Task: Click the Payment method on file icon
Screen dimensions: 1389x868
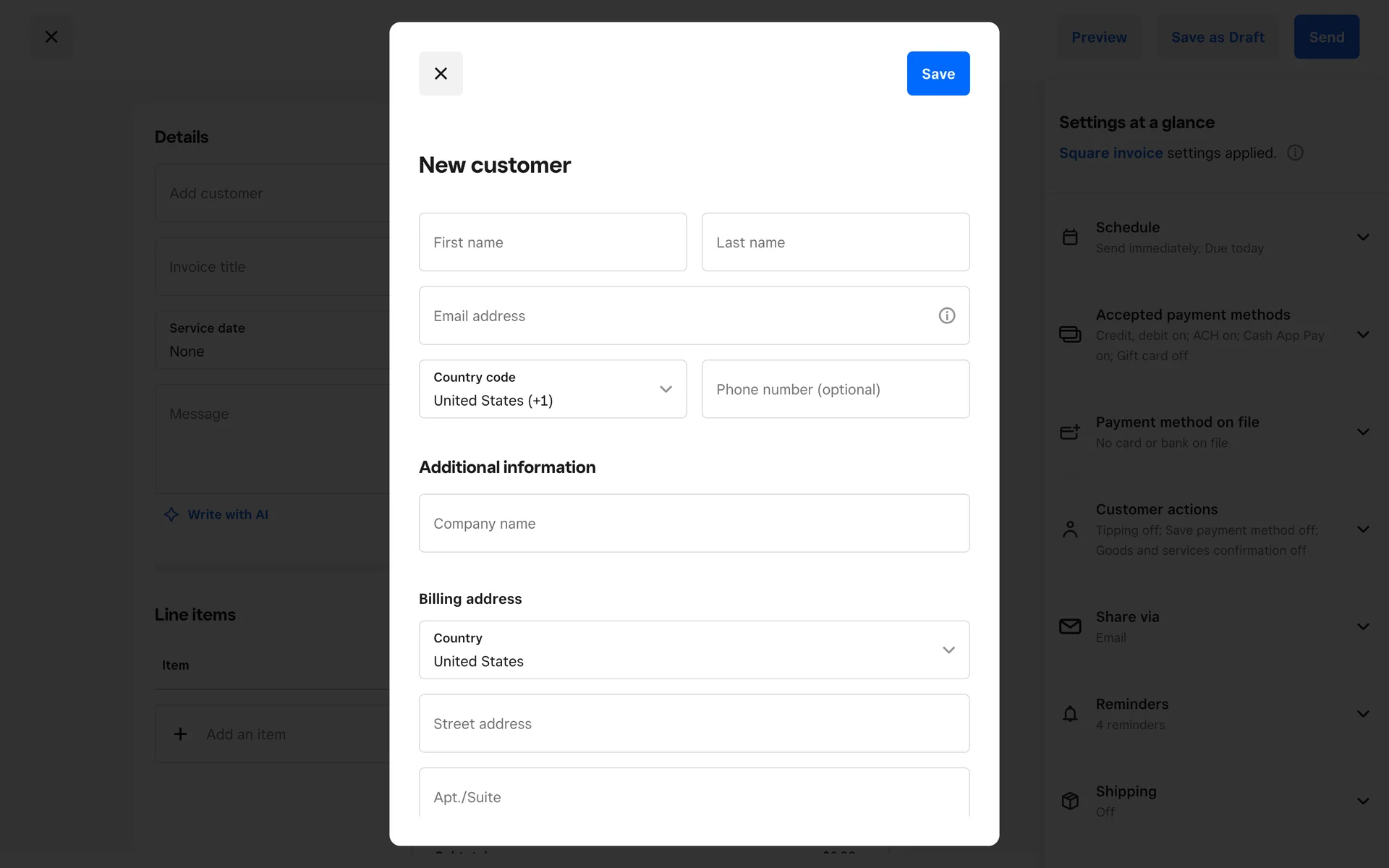Action: click(x=1070, y=432)
